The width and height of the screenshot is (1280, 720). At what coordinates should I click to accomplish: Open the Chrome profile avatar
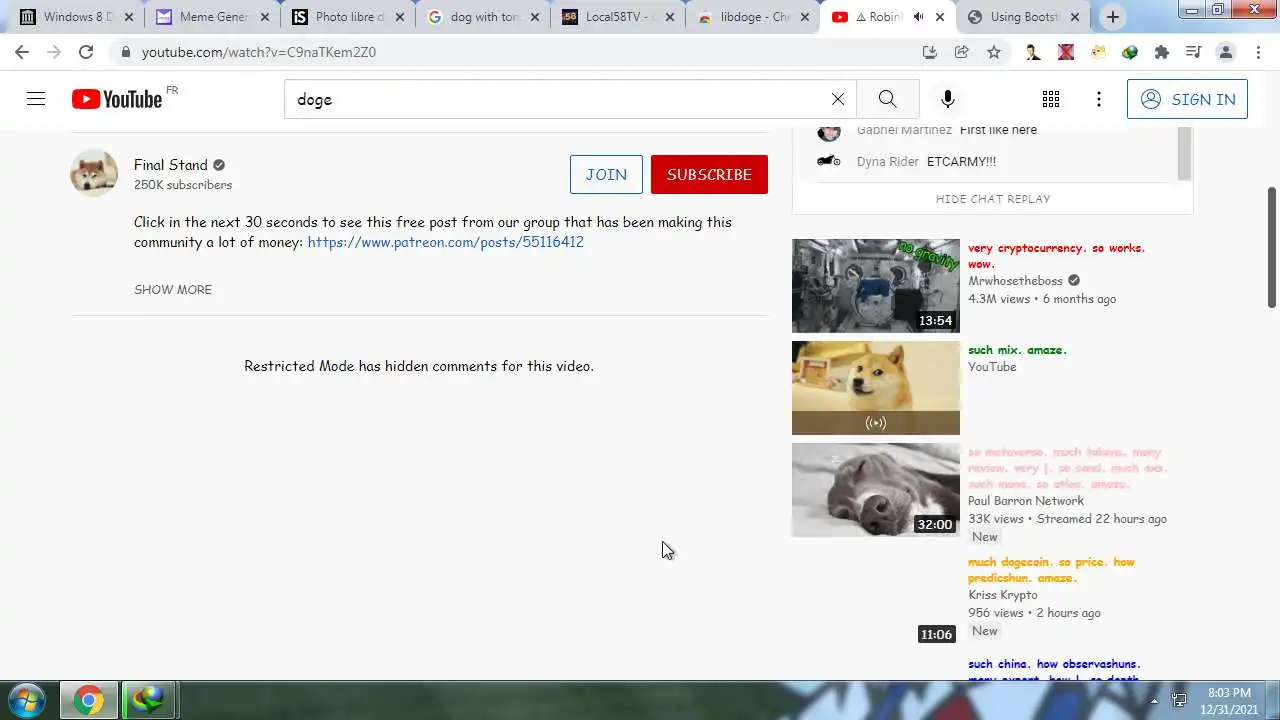pos(1225,52)
